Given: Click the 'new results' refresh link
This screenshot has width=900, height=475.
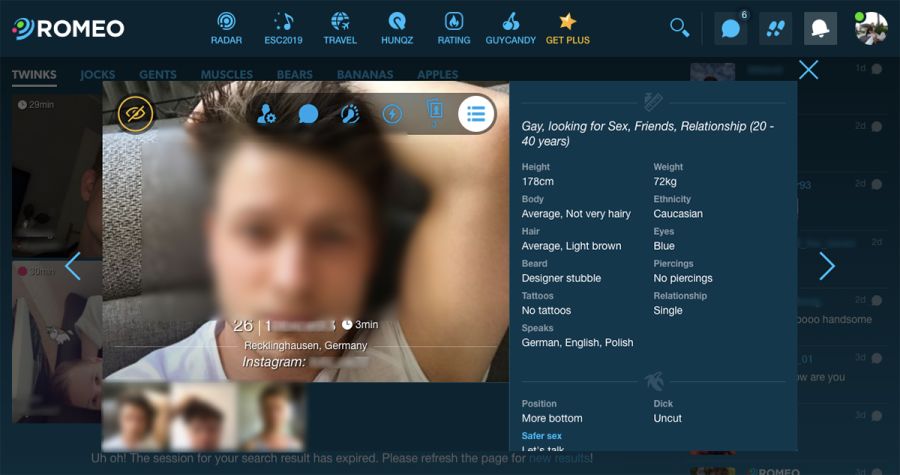Looking at the screenshot, I should [x=559, y=458].
